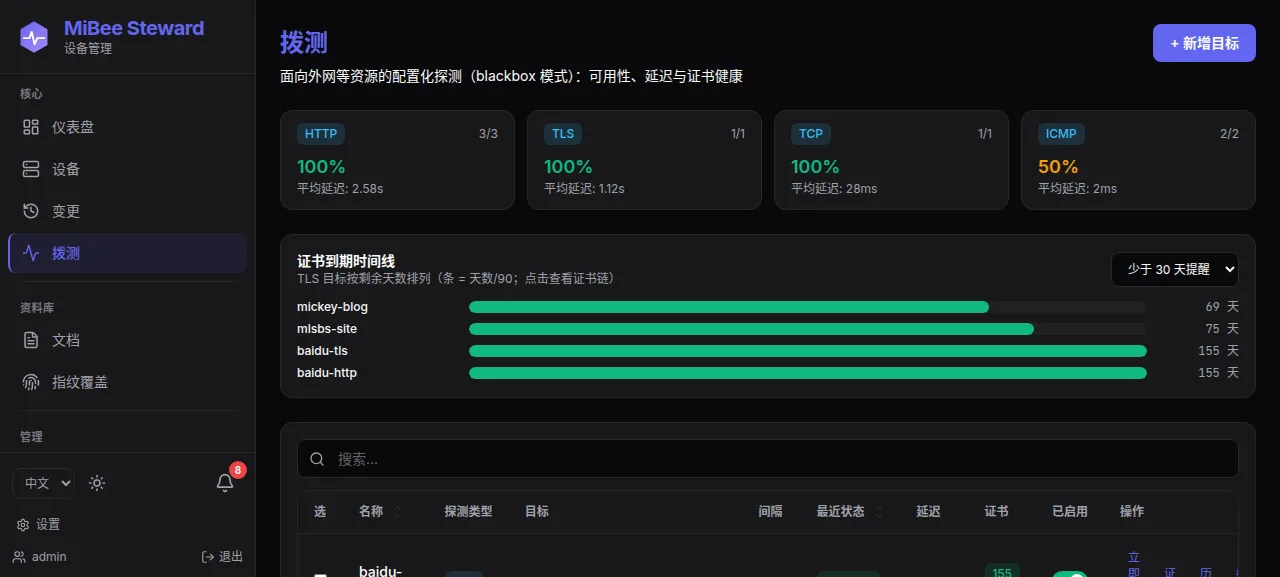Log out using the 退出 button
Screen dimensions: 1280x577
pos(222,557)
